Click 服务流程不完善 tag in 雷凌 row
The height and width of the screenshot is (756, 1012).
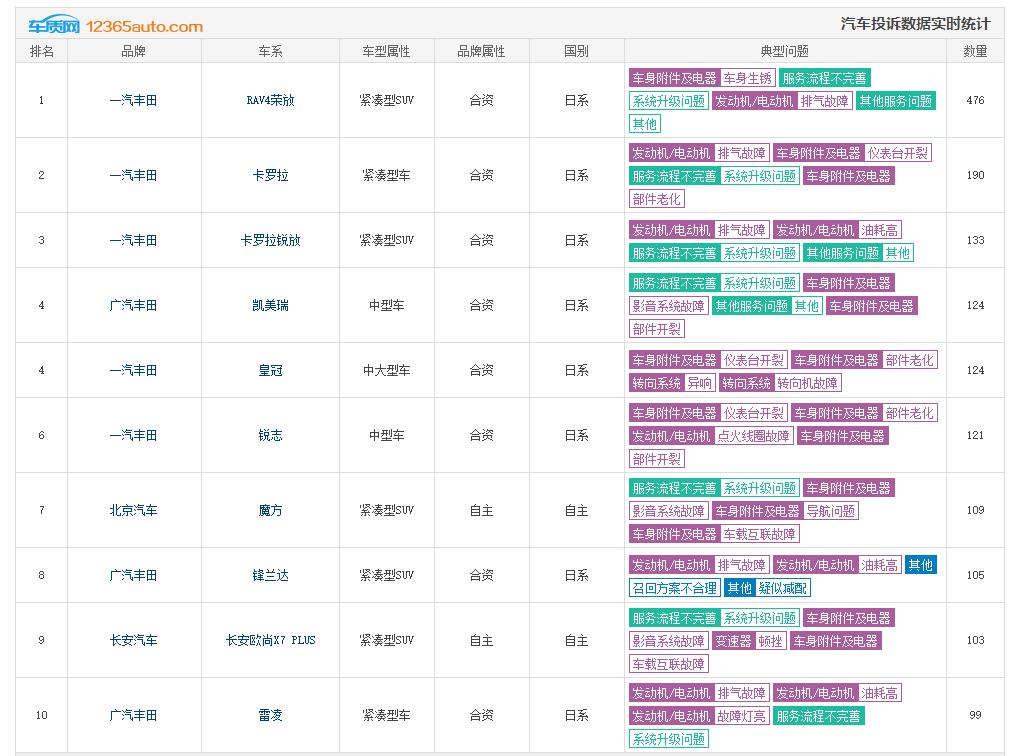click(818, 716)
